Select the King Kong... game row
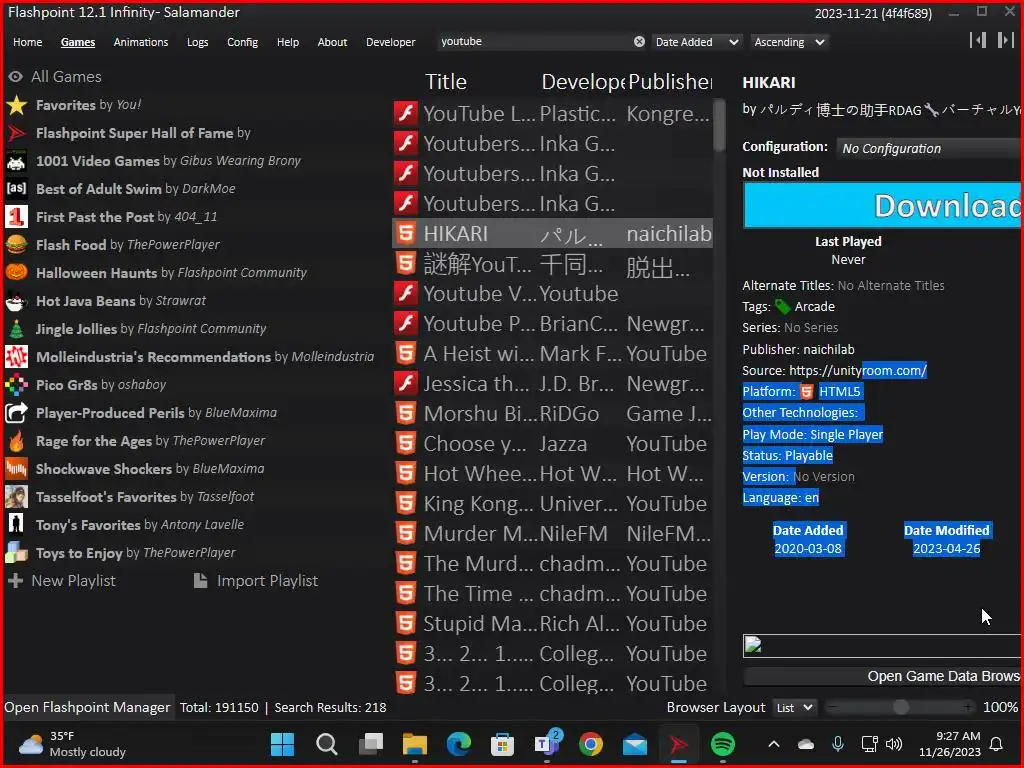Image resolution: width=1024 pixels, height=768 pixels. (552, 504)
